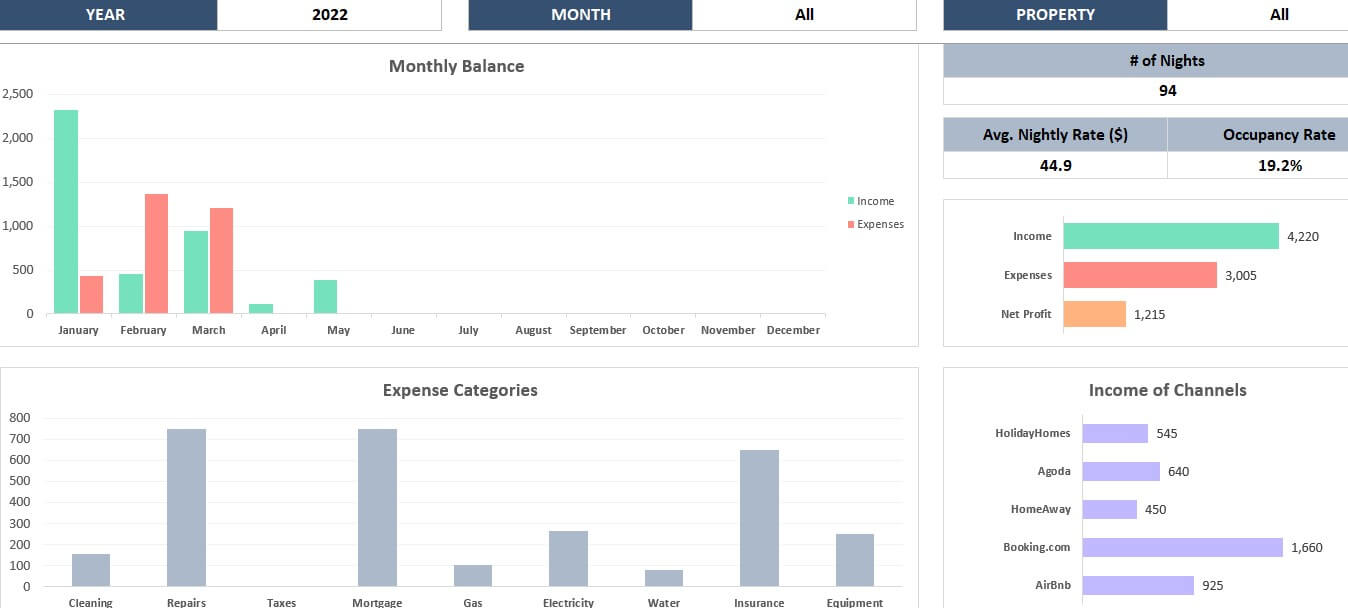Click the Taxes category label

[282, 602]
